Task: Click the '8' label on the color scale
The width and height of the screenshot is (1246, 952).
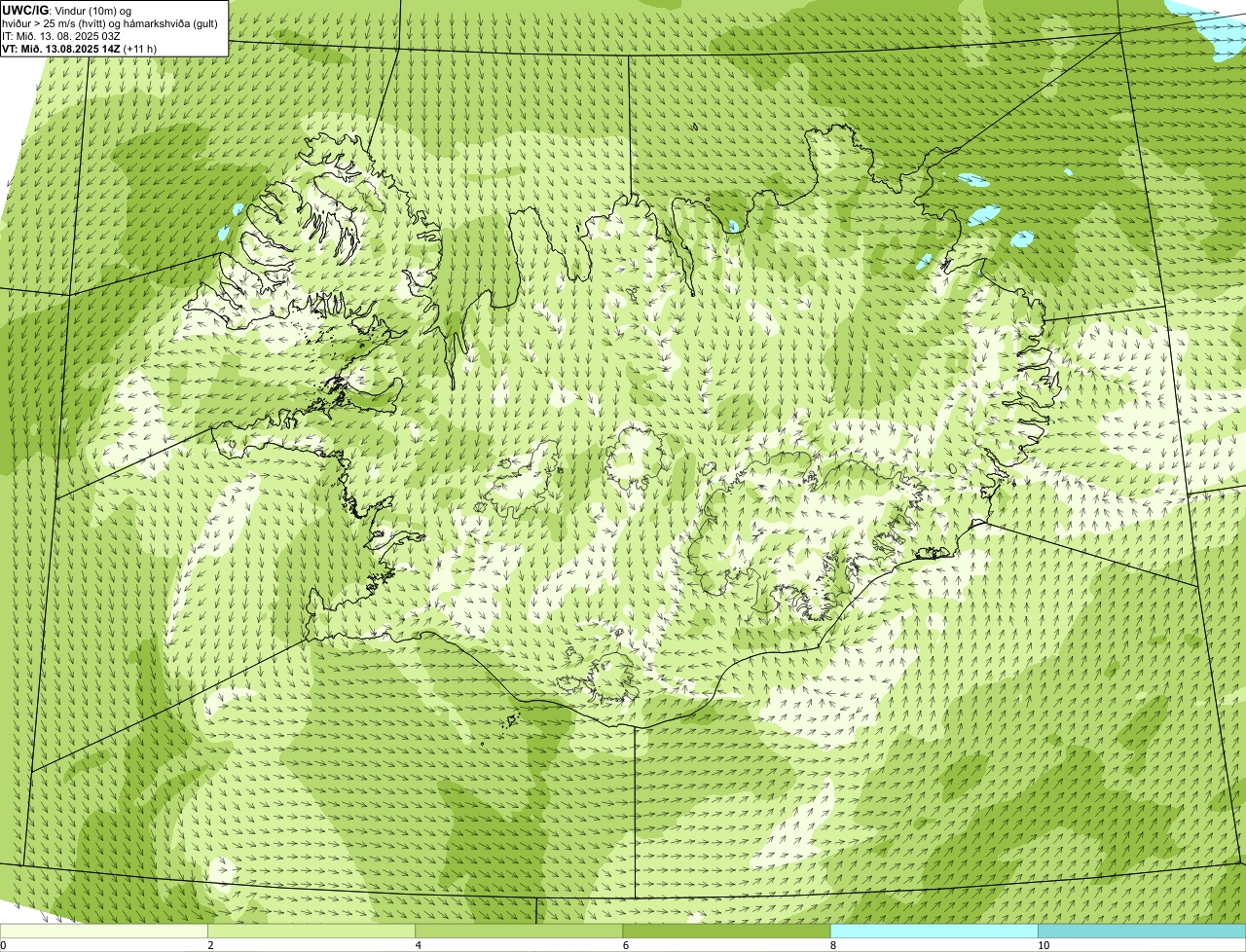Action: 833,945
